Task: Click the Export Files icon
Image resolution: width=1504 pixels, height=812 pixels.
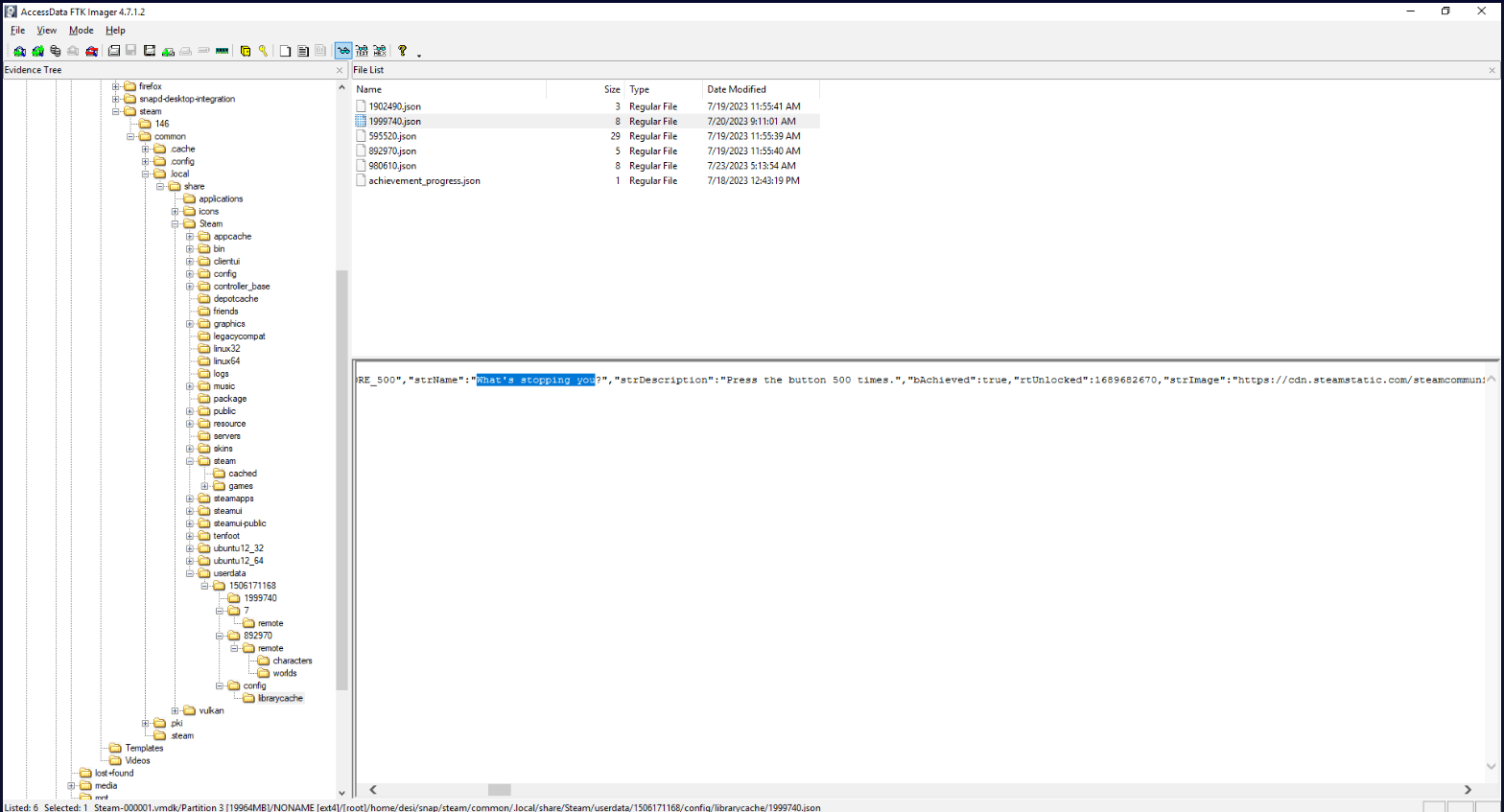Action: (x=285, y=51)
